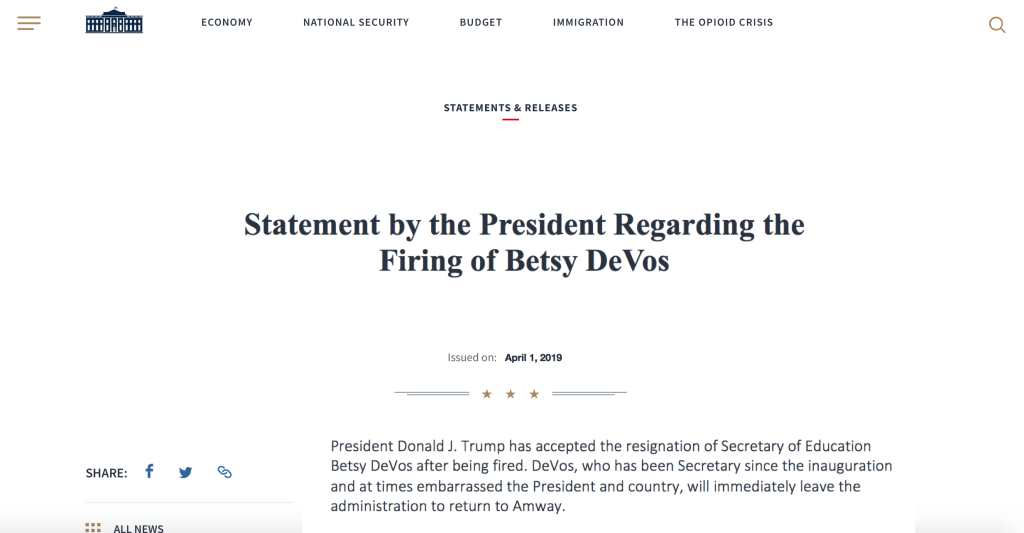1024x533 pixels.
Task: Select Budget in the top navigation
Action: [481, 22]
